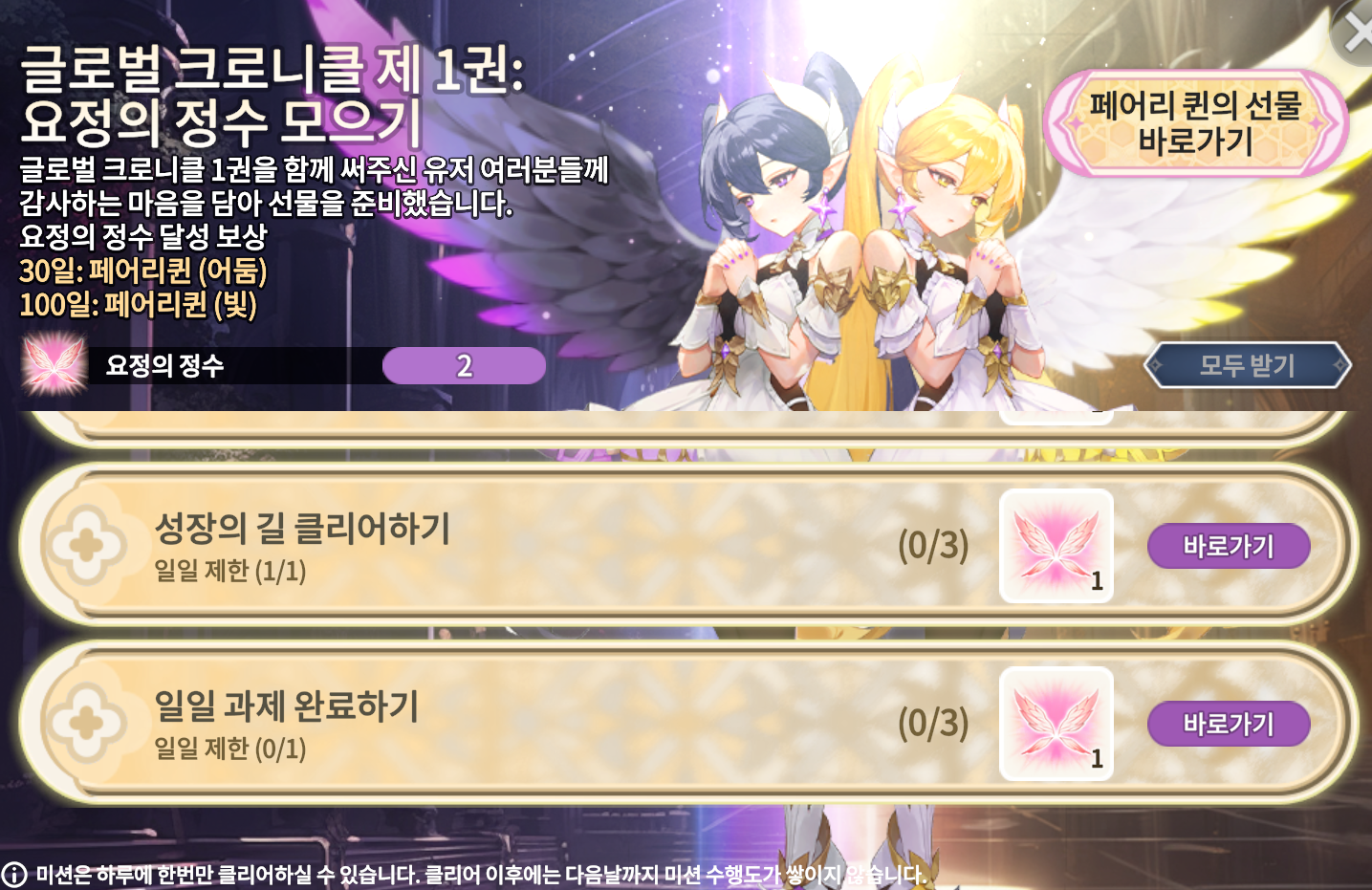The width and height of the screenshot is (1372, 890).
Task: Select the 성장의 길 클리어하기 mission title
Action: click(302, 528)
